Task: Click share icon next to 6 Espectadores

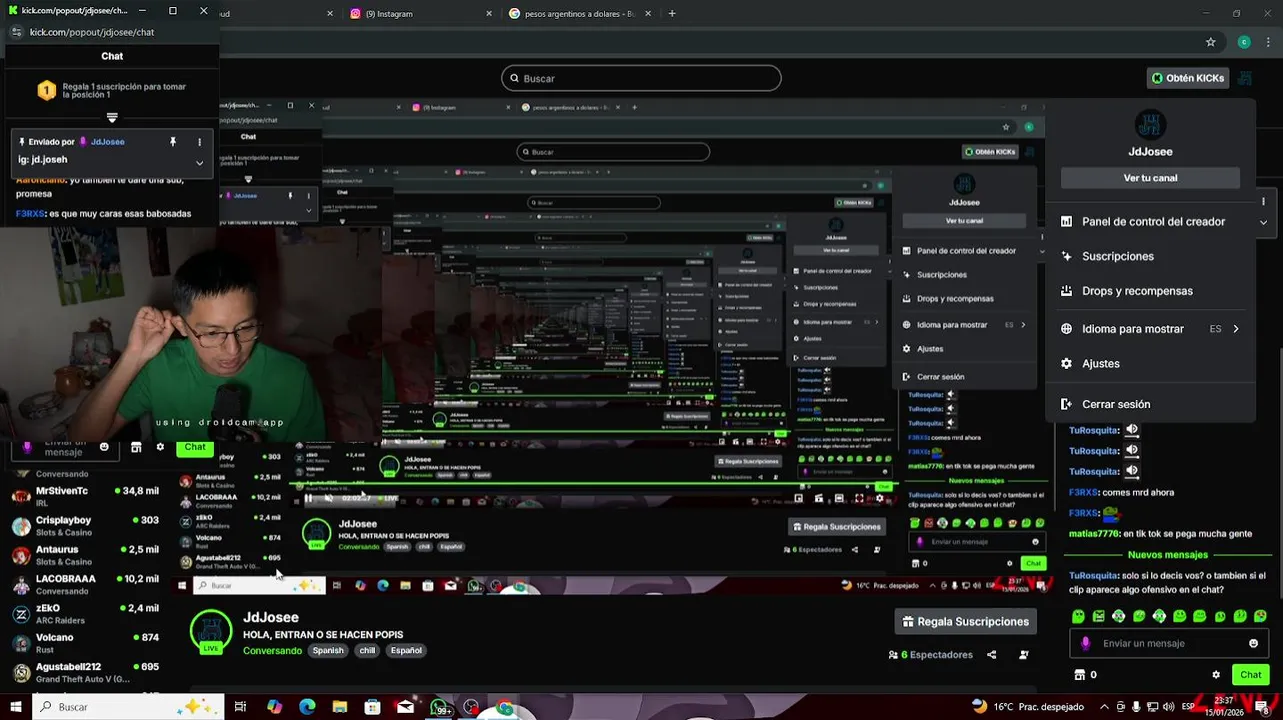Action: pos(991,655)
